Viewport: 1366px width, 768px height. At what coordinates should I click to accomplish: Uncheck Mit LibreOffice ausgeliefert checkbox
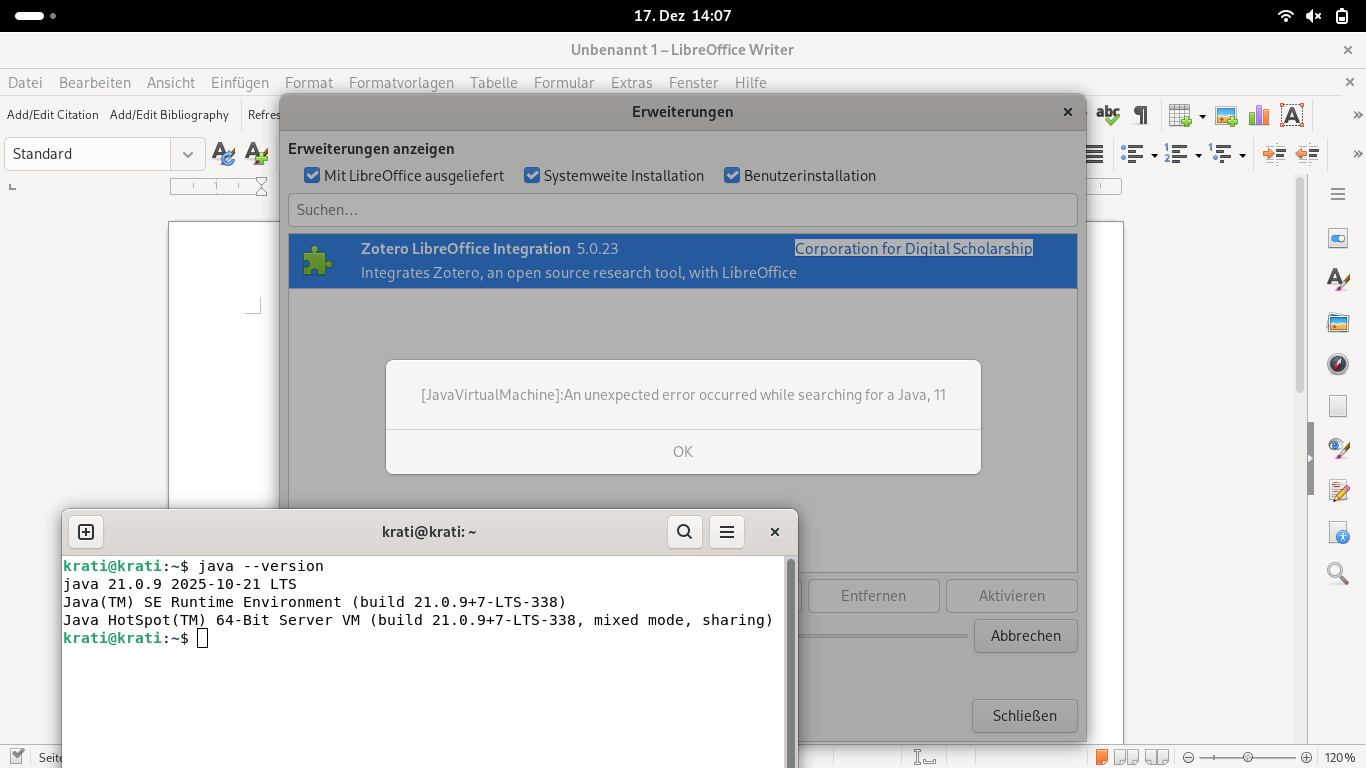(x=312, y=176)
